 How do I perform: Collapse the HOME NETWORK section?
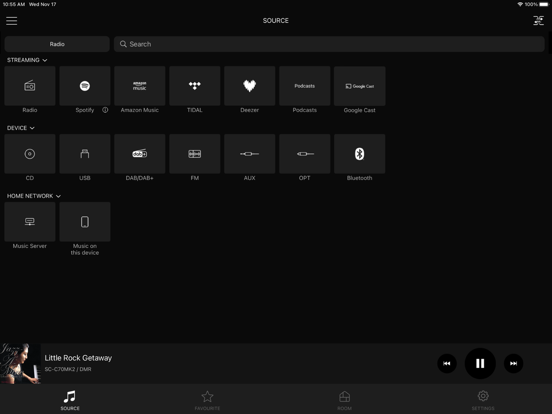pos(34,196)
